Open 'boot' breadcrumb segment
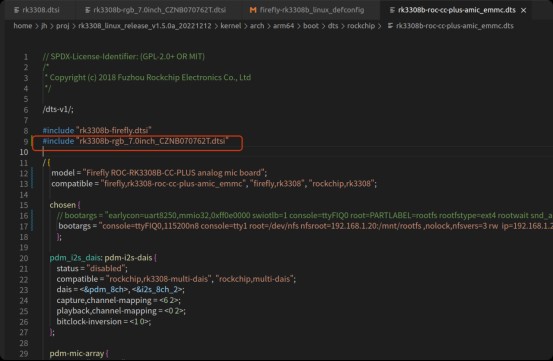Screen dimensions: 553x361 point(311,26)
